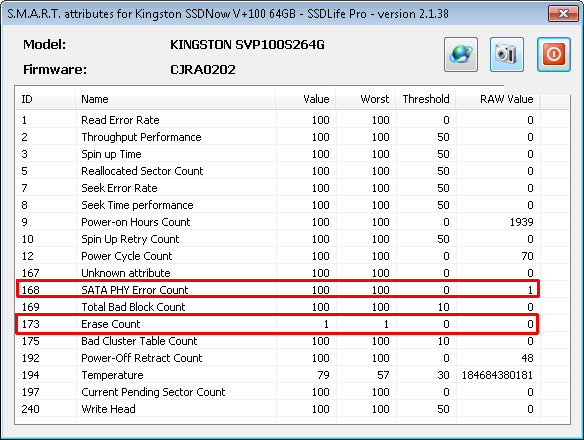Select the Temperature attribute row

pyautogui.click(x=277, y=375)
